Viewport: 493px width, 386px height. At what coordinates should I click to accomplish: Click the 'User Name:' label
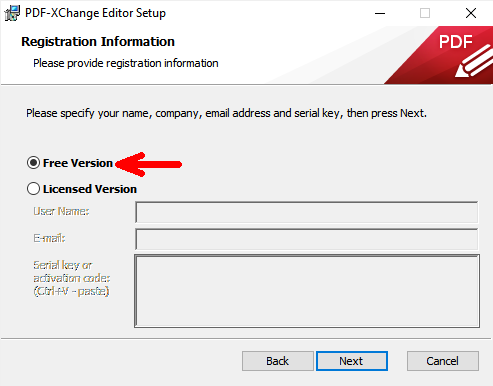[61, 211]
